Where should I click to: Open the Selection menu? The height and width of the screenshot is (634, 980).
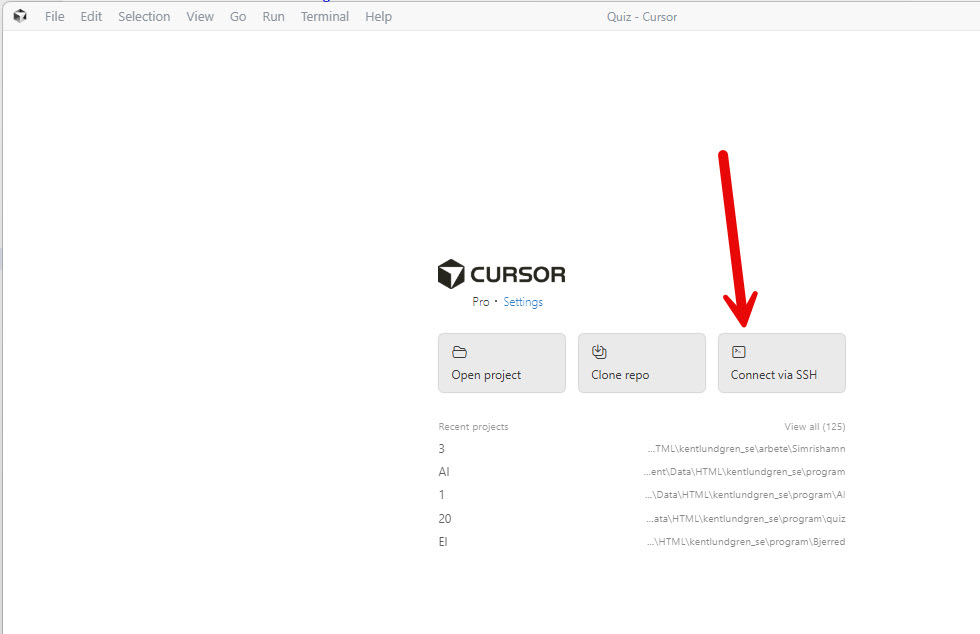pos(144,16)
